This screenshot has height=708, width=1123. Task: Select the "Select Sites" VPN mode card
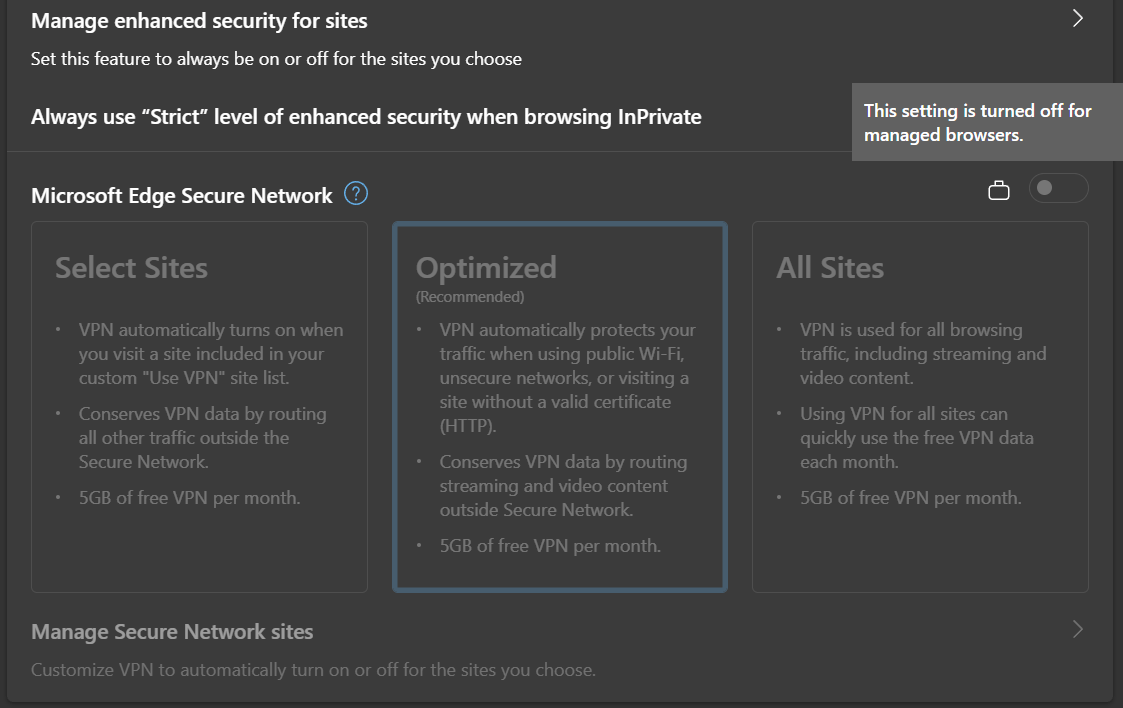[x=199, y=407]
